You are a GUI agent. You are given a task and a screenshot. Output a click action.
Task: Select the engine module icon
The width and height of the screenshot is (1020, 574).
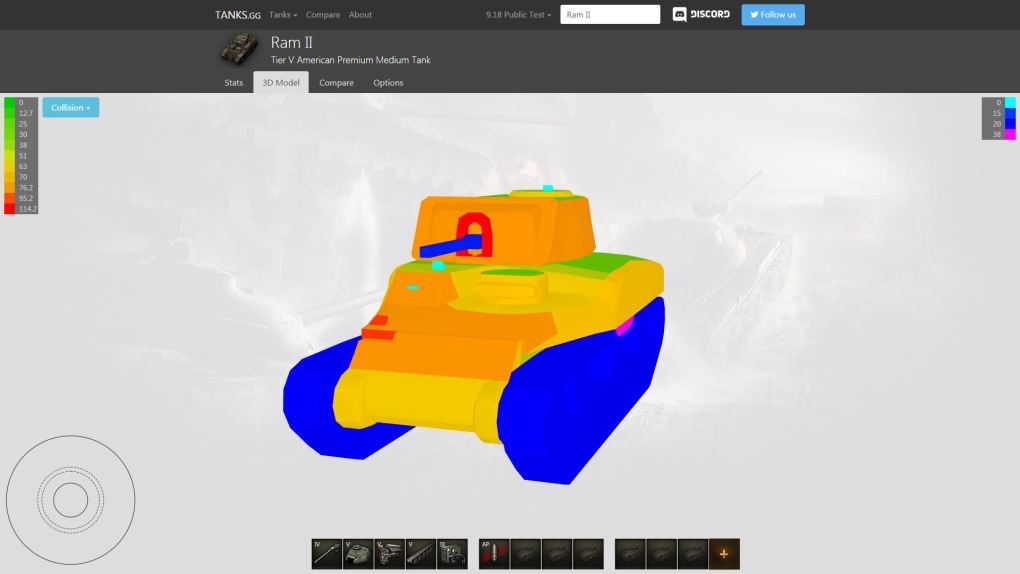(389, 554)
